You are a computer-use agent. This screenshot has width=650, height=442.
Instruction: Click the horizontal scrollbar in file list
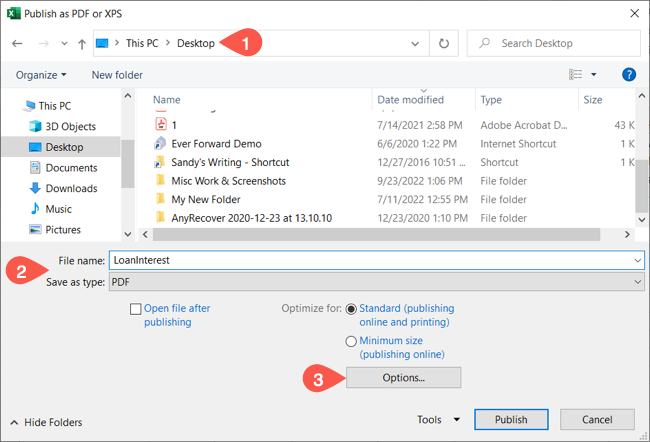[x=376, y=234]
